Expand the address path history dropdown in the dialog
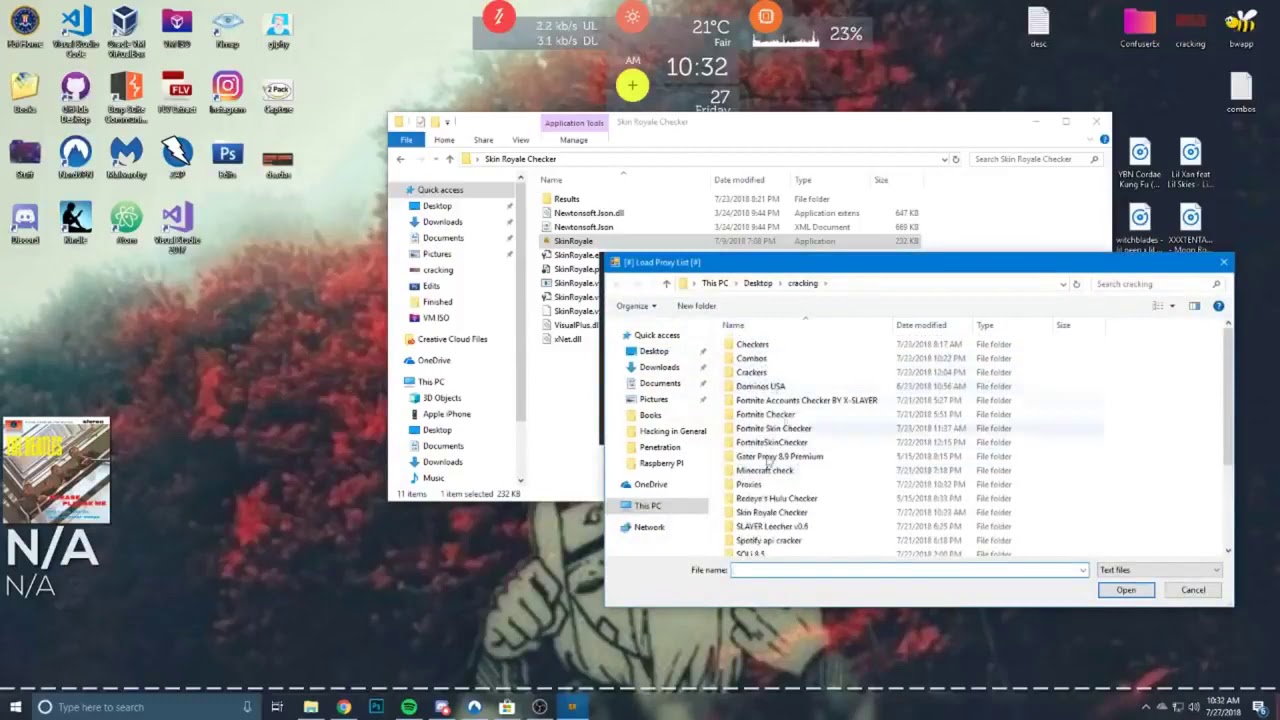1280x720 pixels. [x=1062, y=284]
